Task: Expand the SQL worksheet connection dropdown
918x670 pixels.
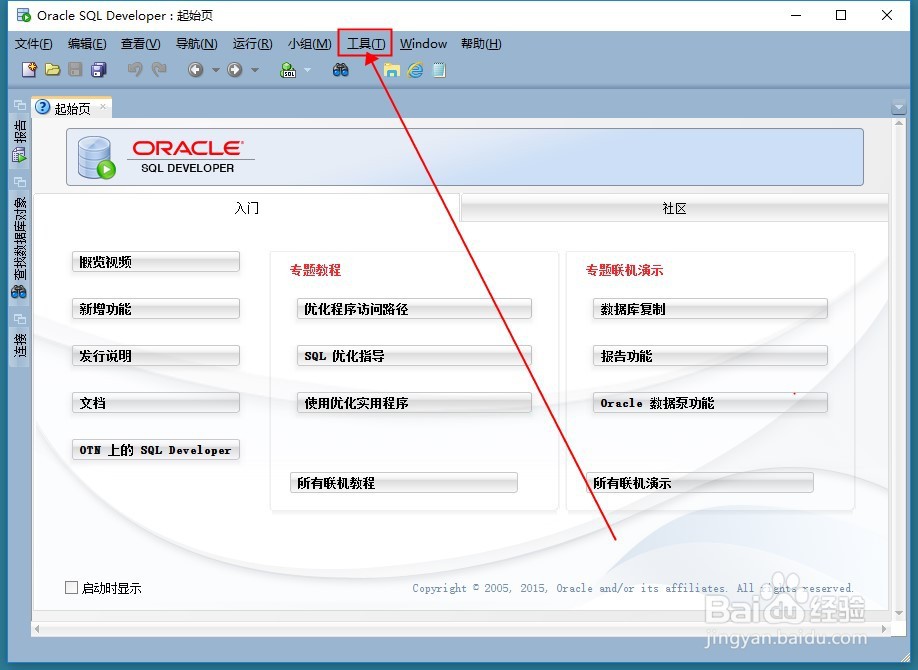Action: click(307, 70)
